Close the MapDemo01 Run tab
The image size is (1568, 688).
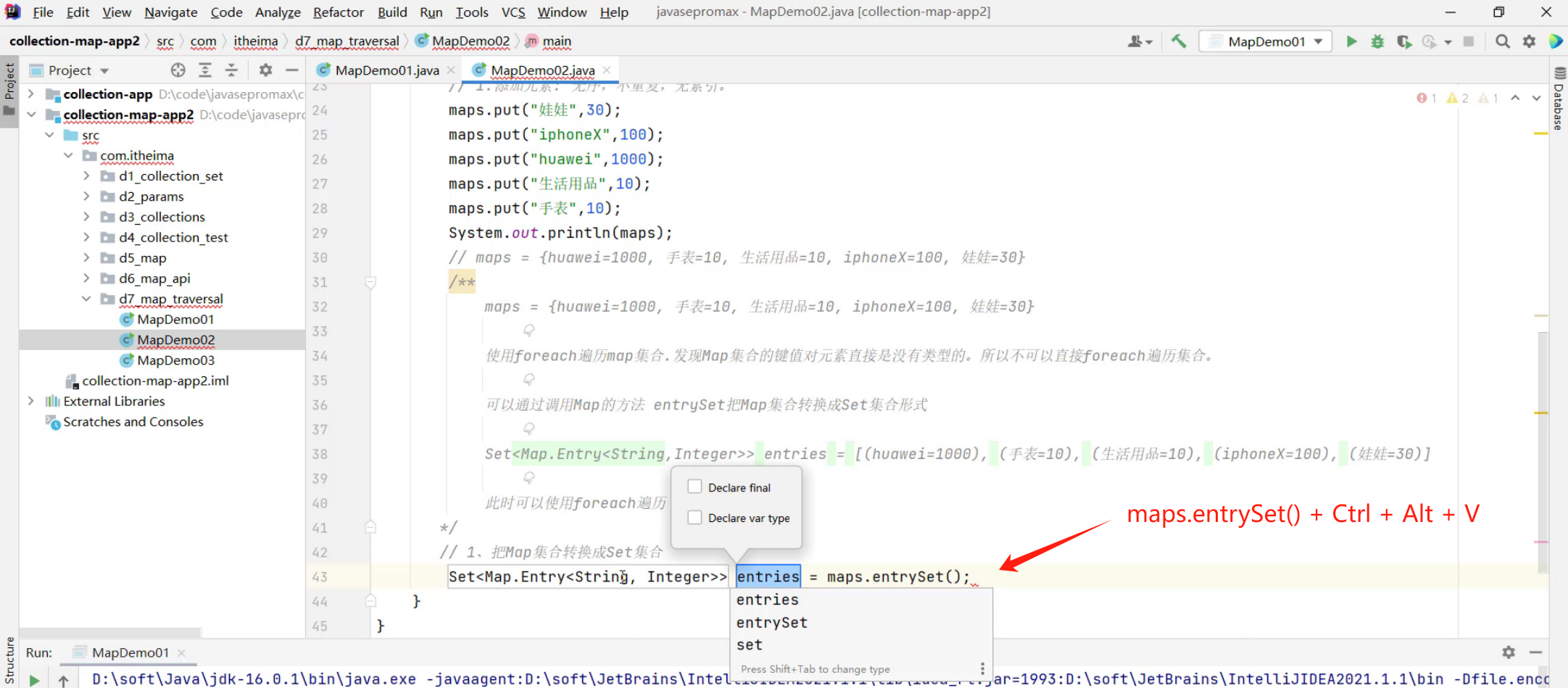(181, 652)
